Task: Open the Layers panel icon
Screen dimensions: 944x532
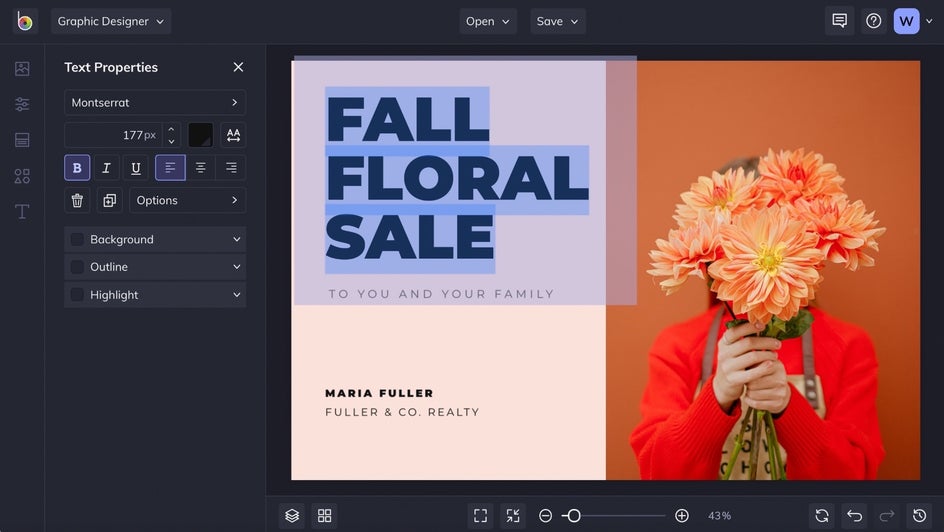Action: (x=292, y=516)
